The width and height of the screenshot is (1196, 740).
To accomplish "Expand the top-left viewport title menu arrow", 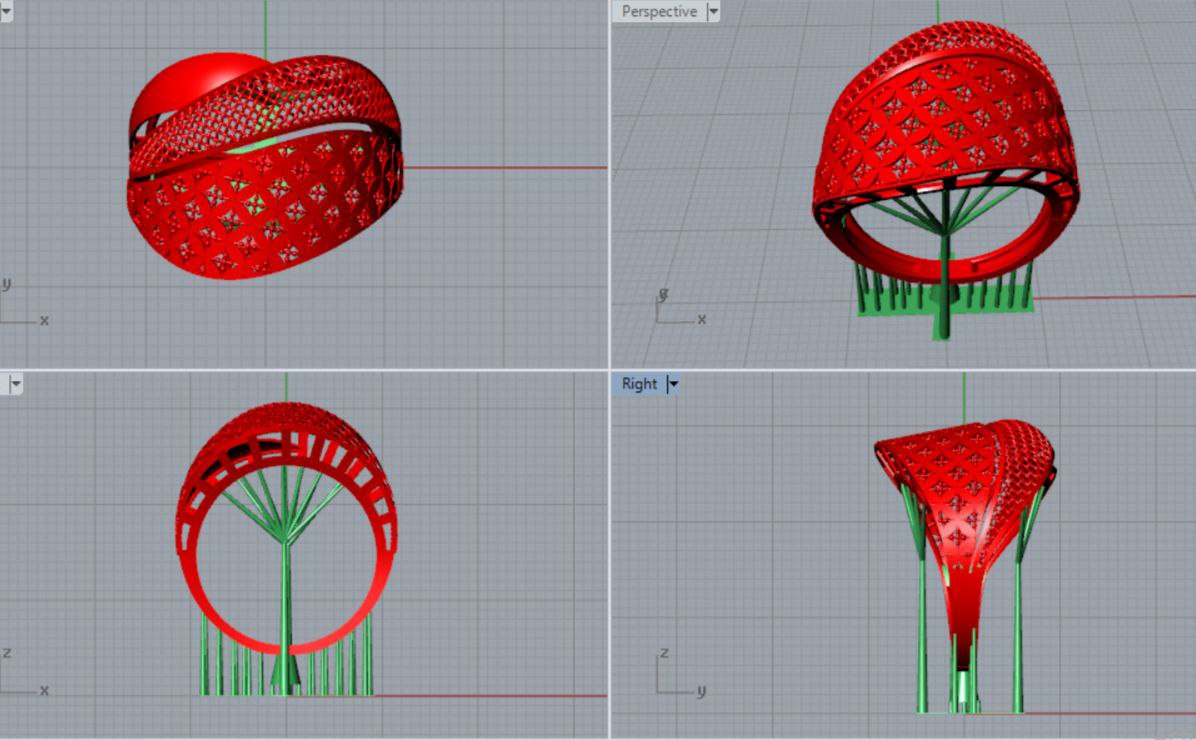I will [x=5, y=12].
